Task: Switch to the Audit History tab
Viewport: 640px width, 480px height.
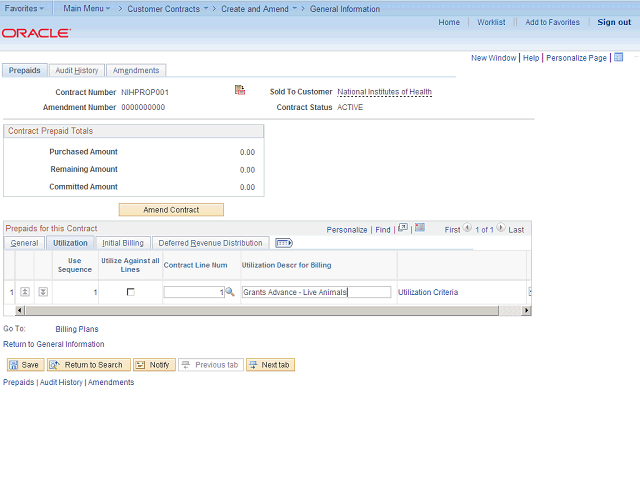Action: (77, 70)
